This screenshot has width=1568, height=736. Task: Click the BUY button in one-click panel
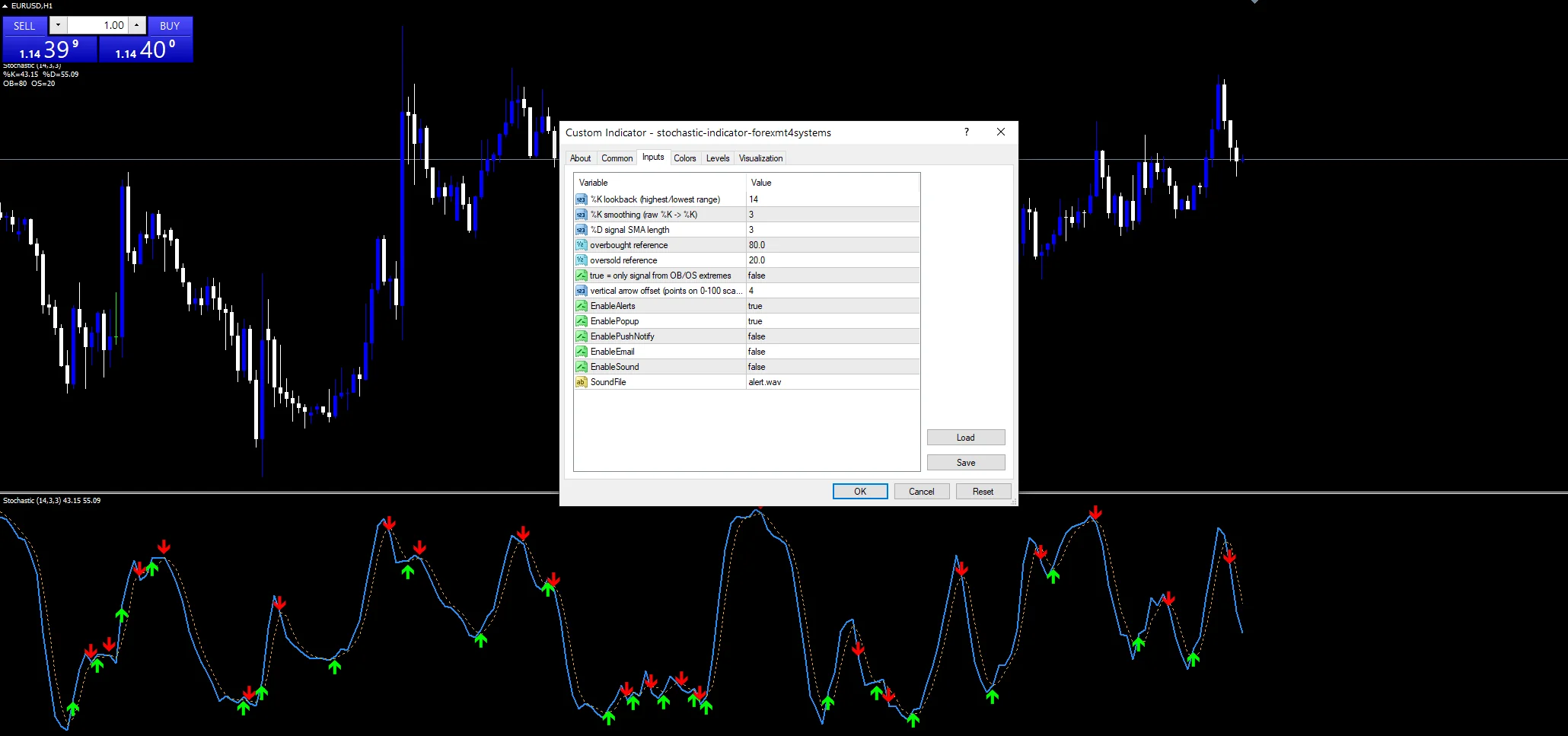click(170, 26)
